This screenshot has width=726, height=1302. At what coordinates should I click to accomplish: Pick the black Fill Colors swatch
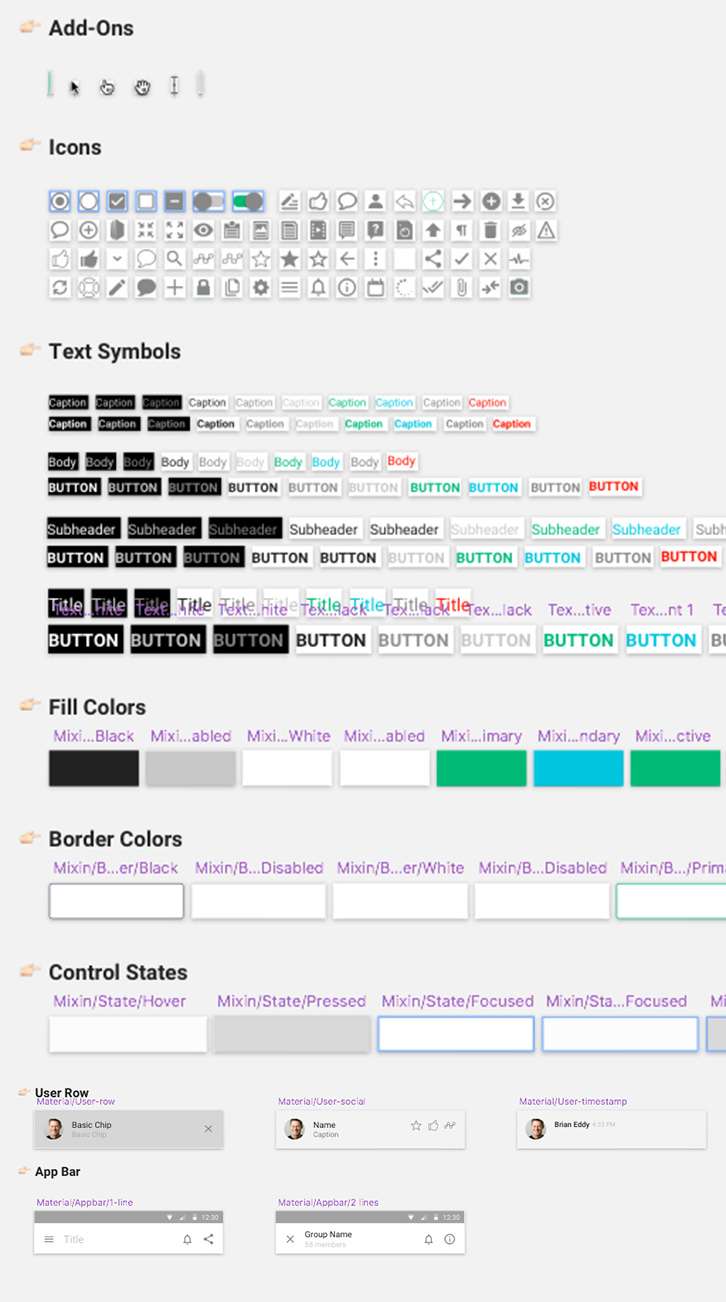[94, 768]
